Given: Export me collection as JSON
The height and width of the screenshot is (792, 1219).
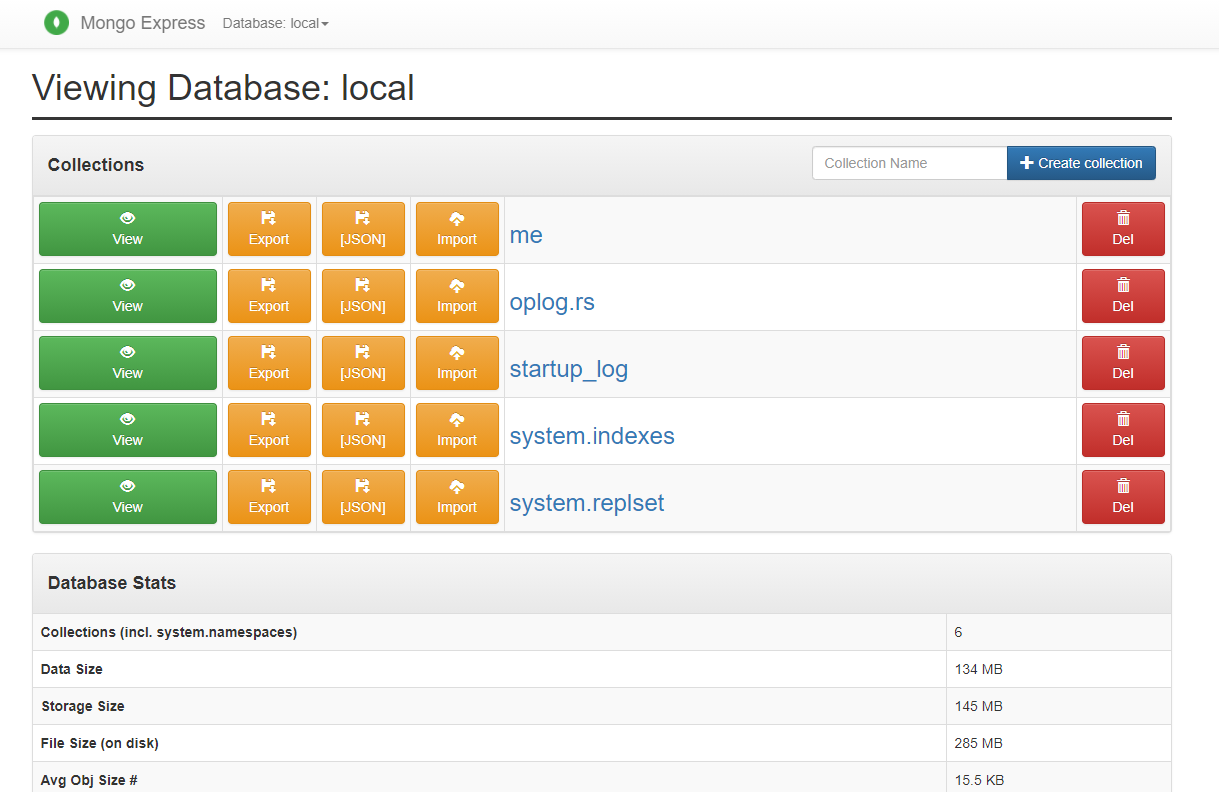Looking at the screenshot, I should (363, 229).
